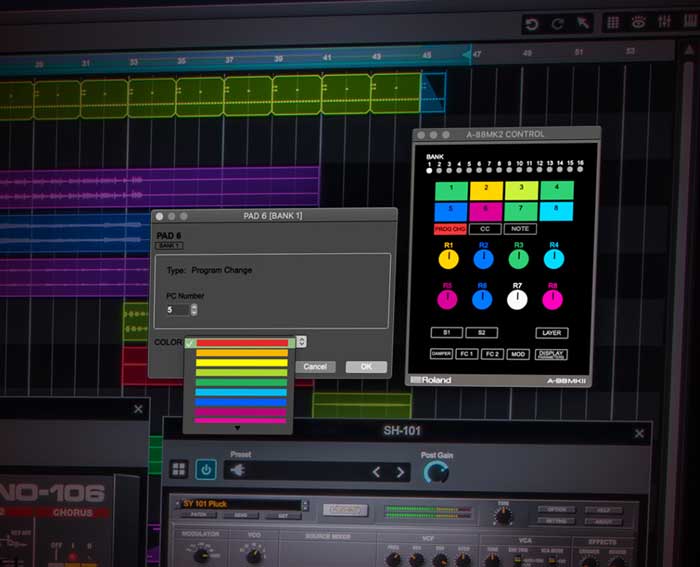Open the mixer faders icon in the top toolbar
The image size is (700, 567).
pyautogui.click(x=664, y=21)
